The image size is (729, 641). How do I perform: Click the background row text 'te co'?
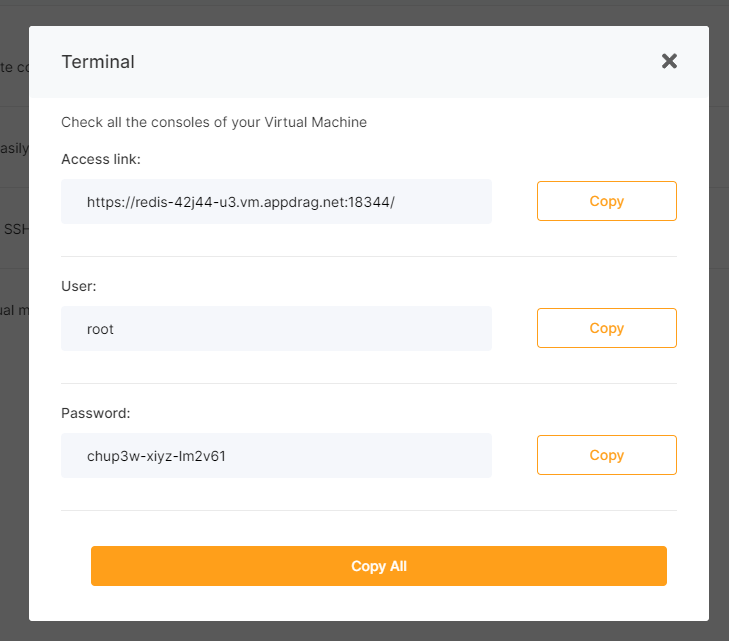(14, 68)
